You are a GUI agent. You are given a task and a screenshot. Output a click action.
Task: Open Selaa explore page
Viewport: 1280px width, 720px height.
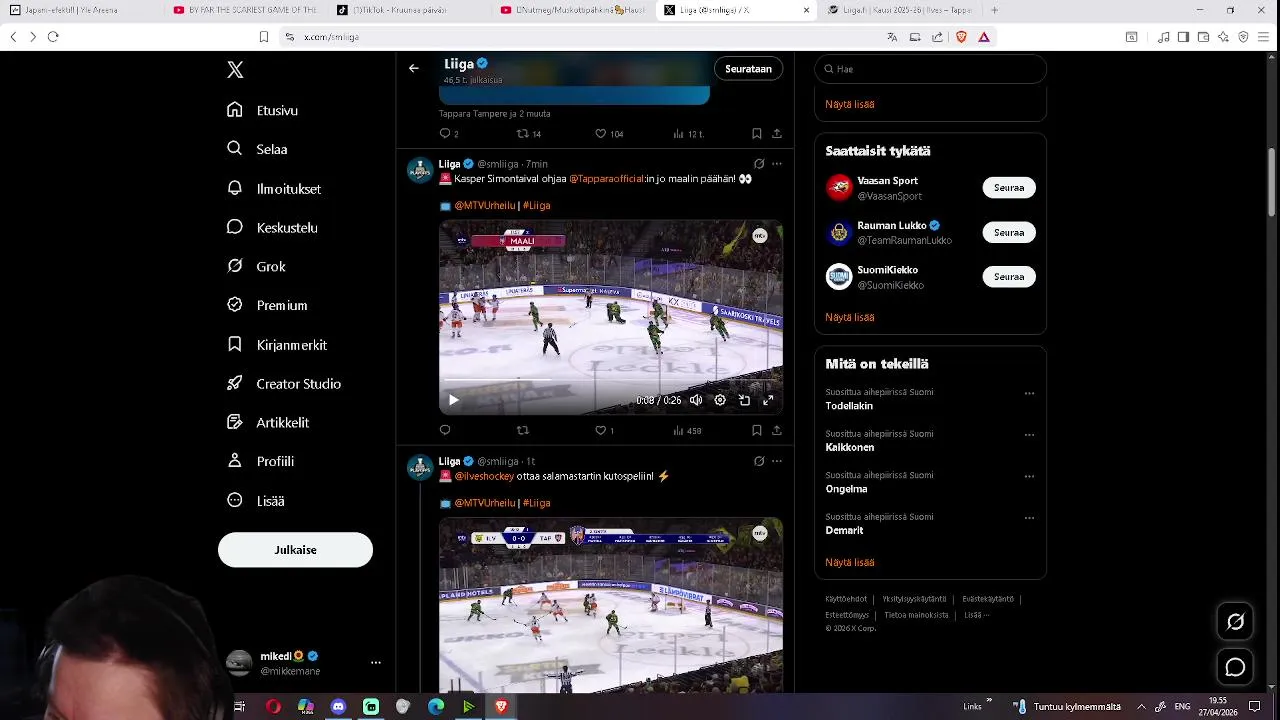pos(258,149)
